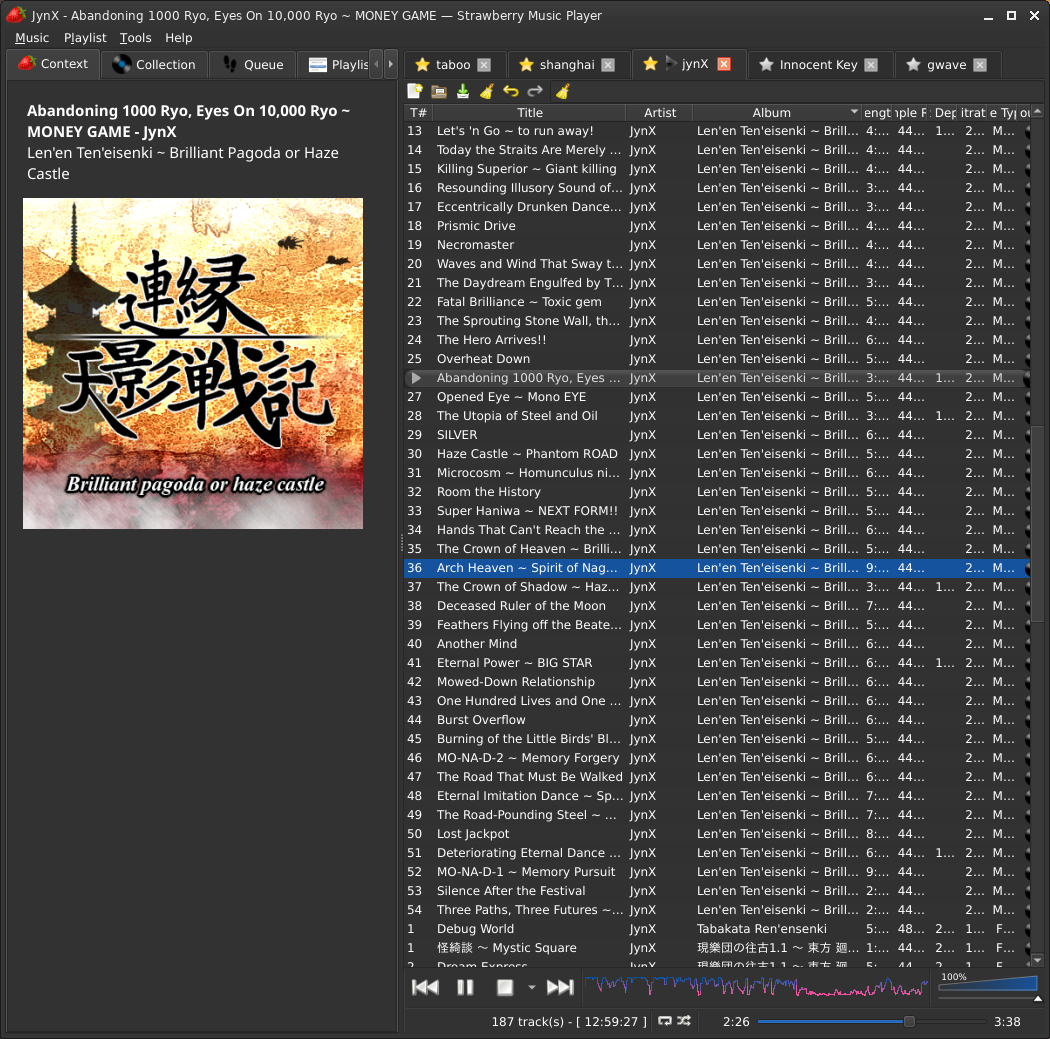Screen dimensions: 1050x1039
Task: Select track 'SILVER'
Action: pos(717,434)
